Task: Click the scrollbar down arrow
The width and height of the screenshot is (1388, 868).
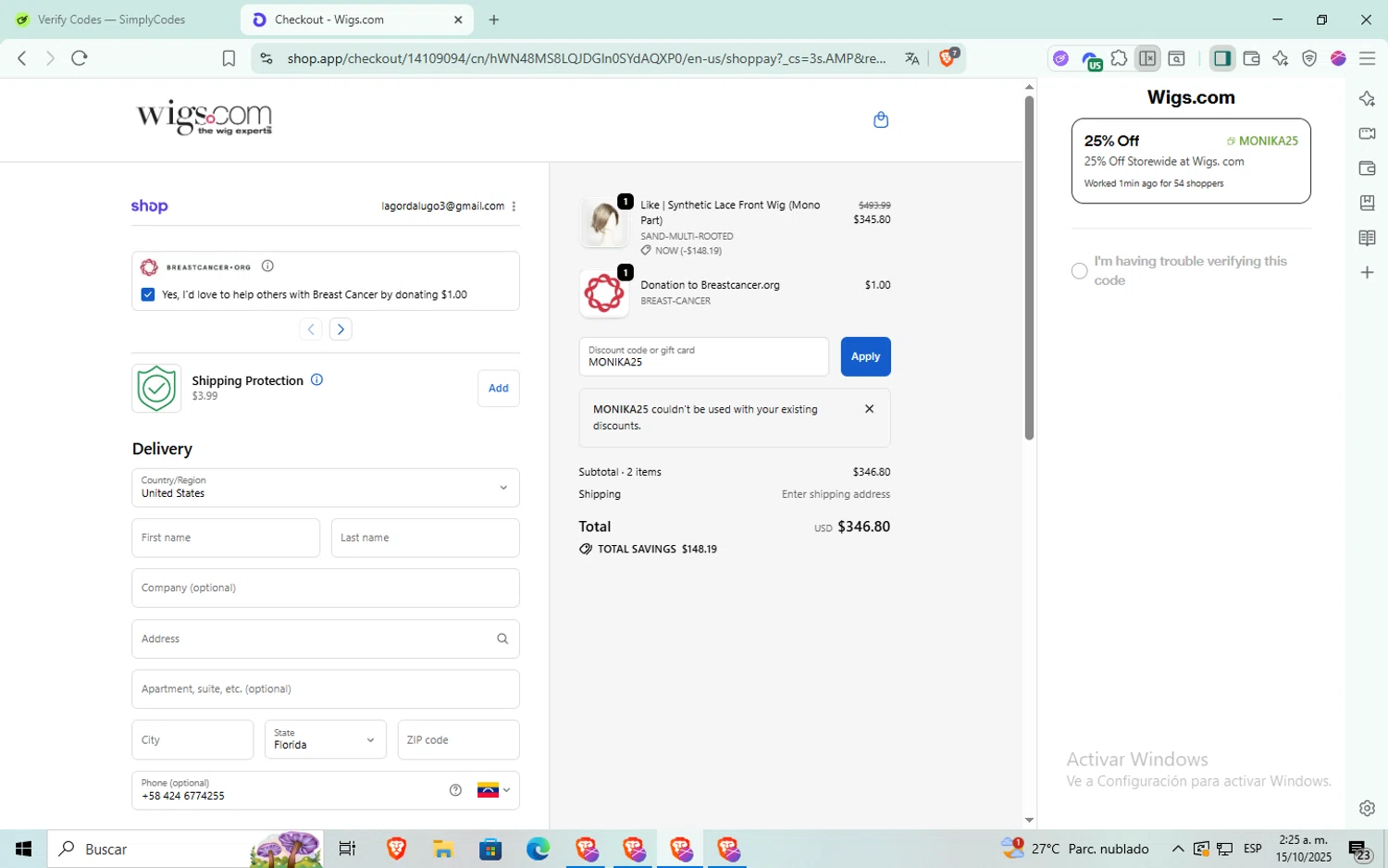Action: (1029, 820)
